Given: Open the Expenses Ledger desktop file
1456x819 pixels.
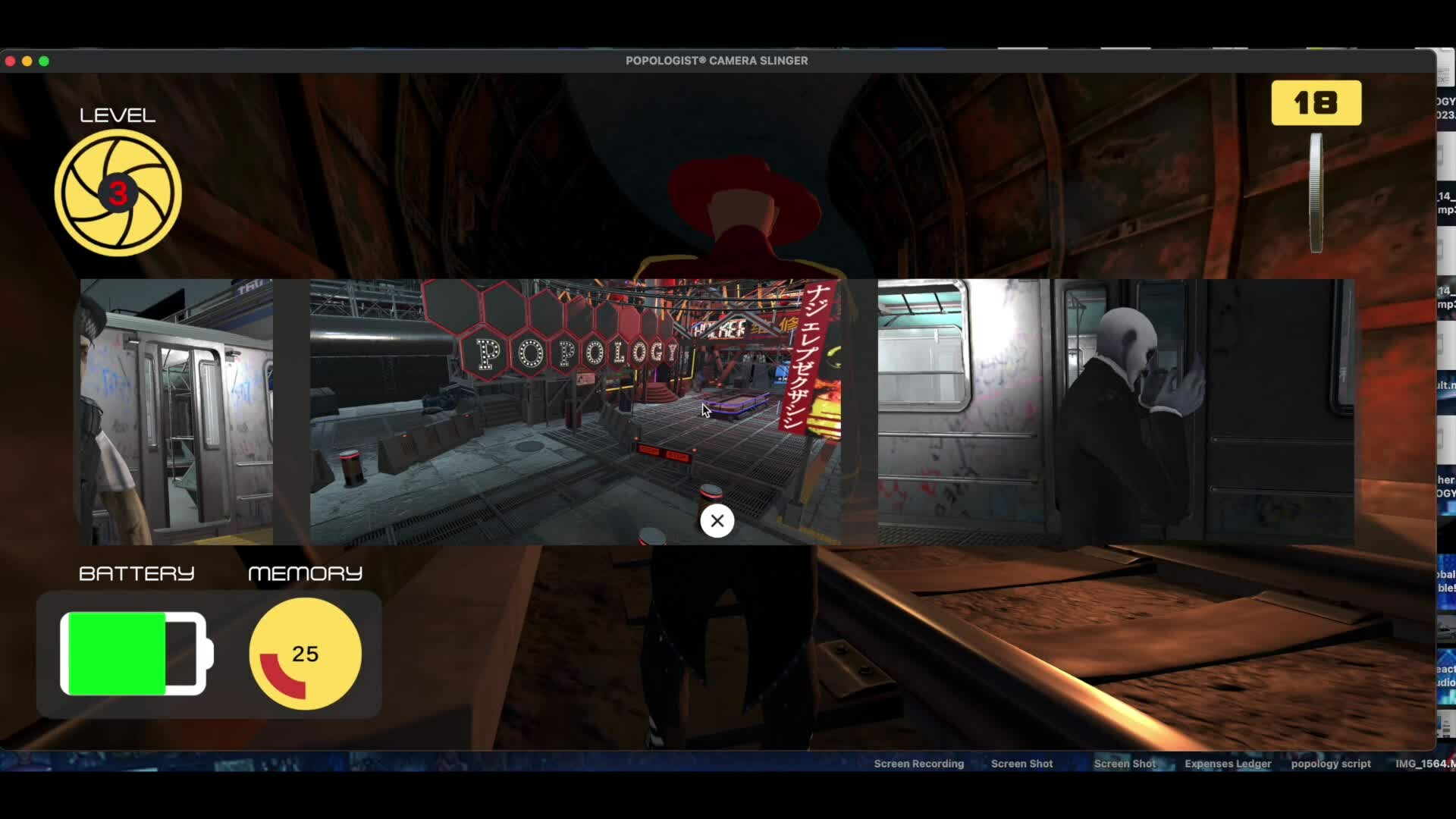Looking at the screenshot, I should coord(1228,764).
